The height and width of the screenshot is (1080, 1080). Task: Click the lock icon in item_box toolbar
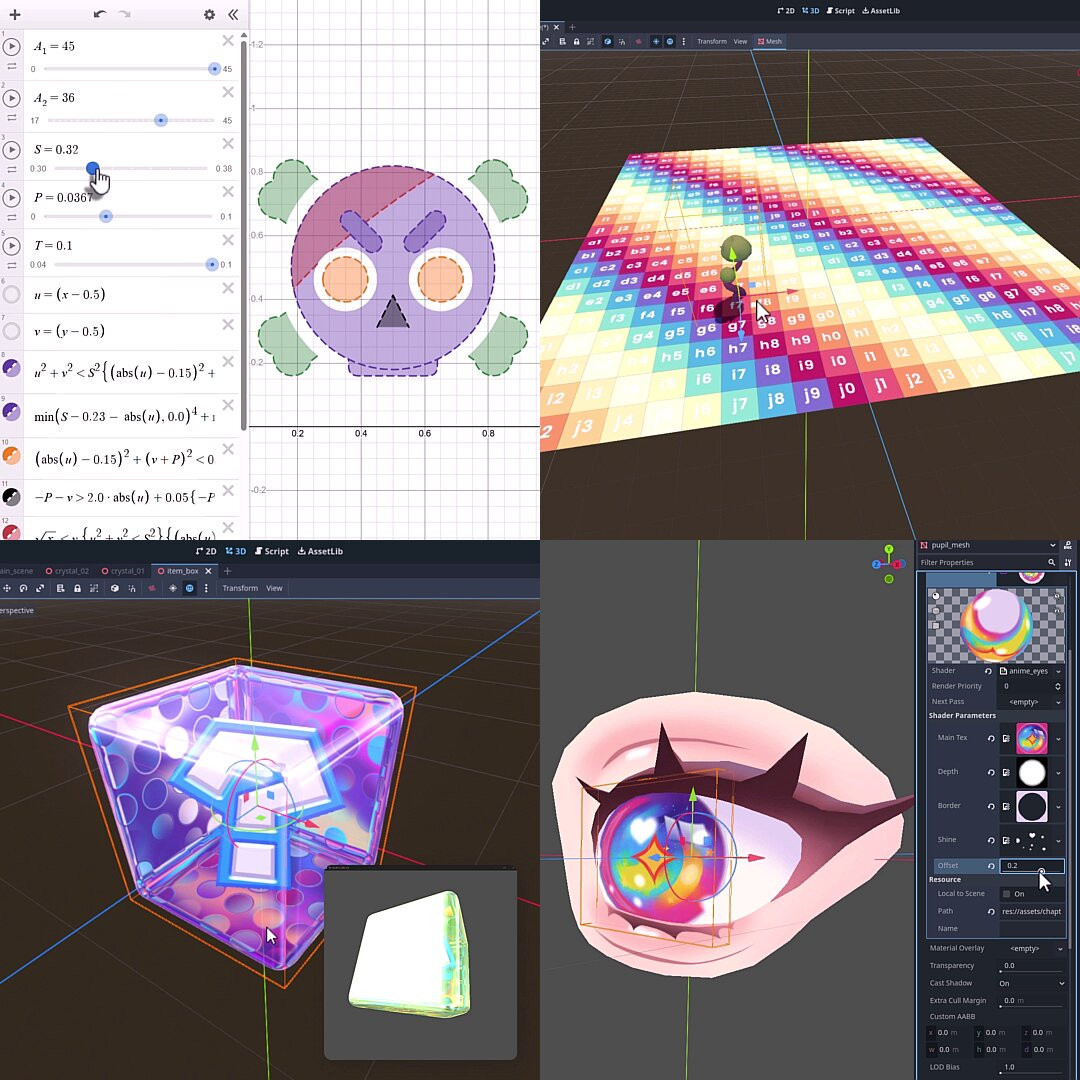coord(77,588)
